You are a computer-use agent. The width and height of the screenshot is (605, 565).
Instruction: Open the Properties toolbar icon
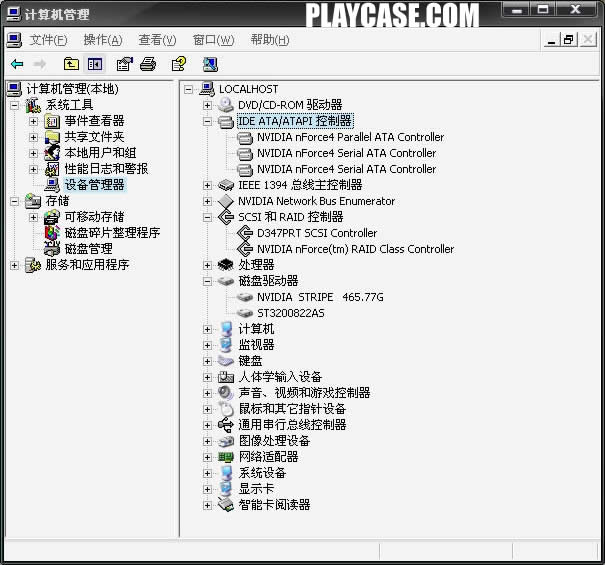[x=125, y=64]
